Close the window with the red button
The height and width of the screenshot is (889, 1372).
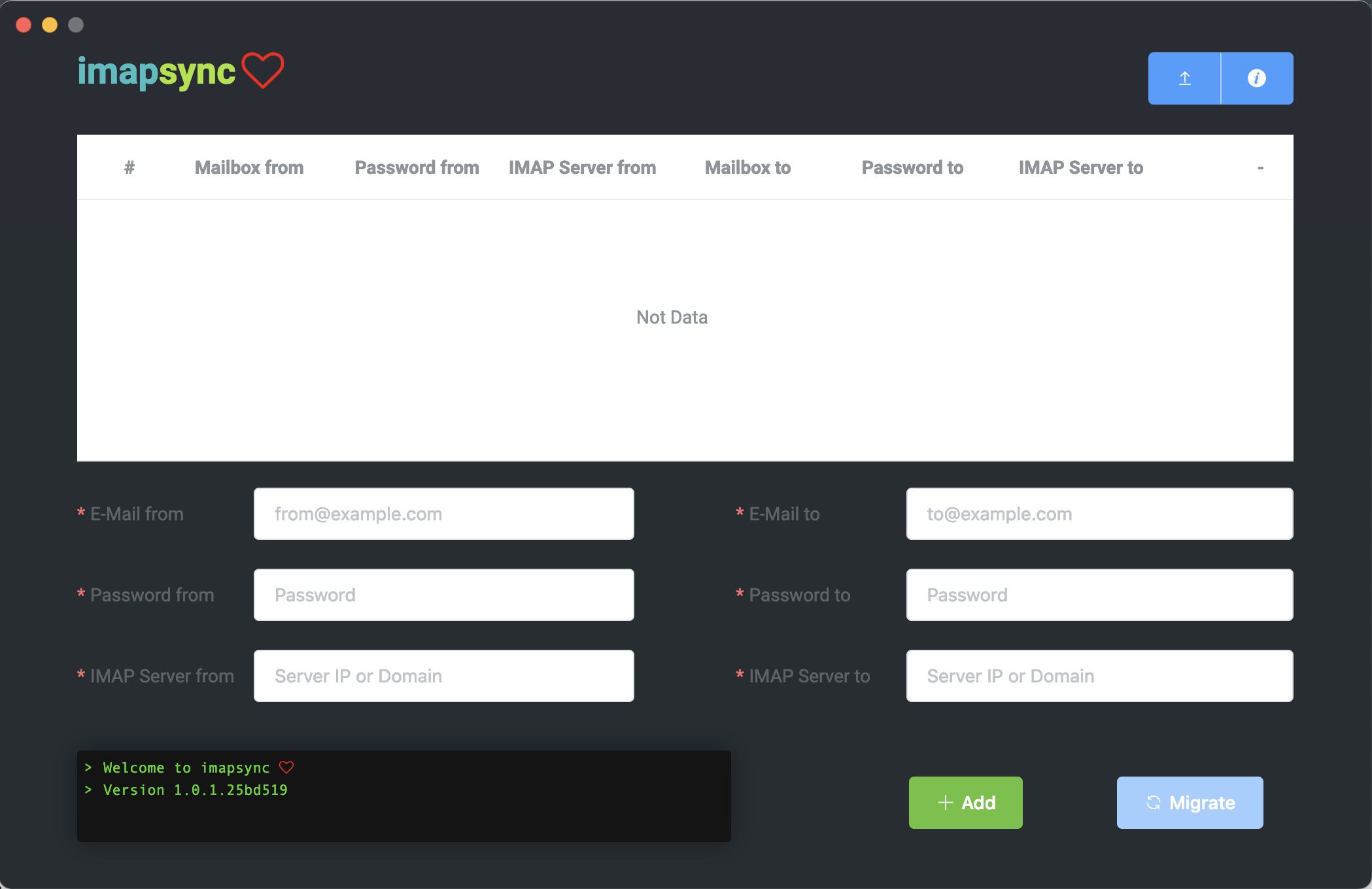pos(24,25)
